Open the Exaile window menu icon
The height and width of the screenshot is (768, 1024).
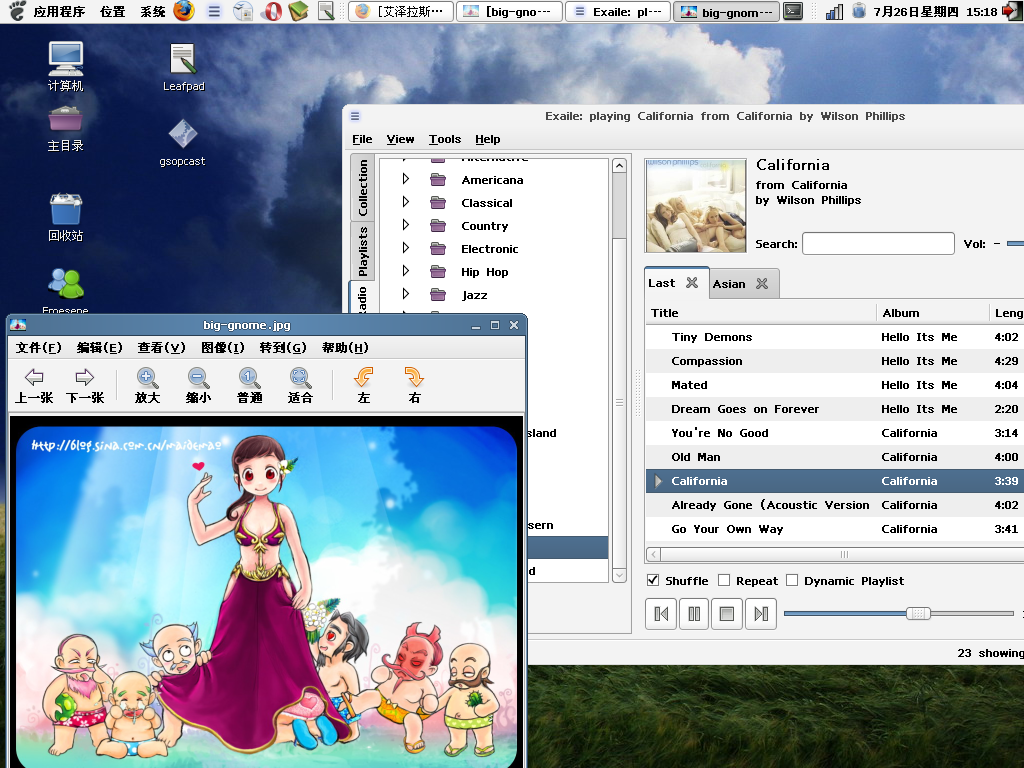355,116
